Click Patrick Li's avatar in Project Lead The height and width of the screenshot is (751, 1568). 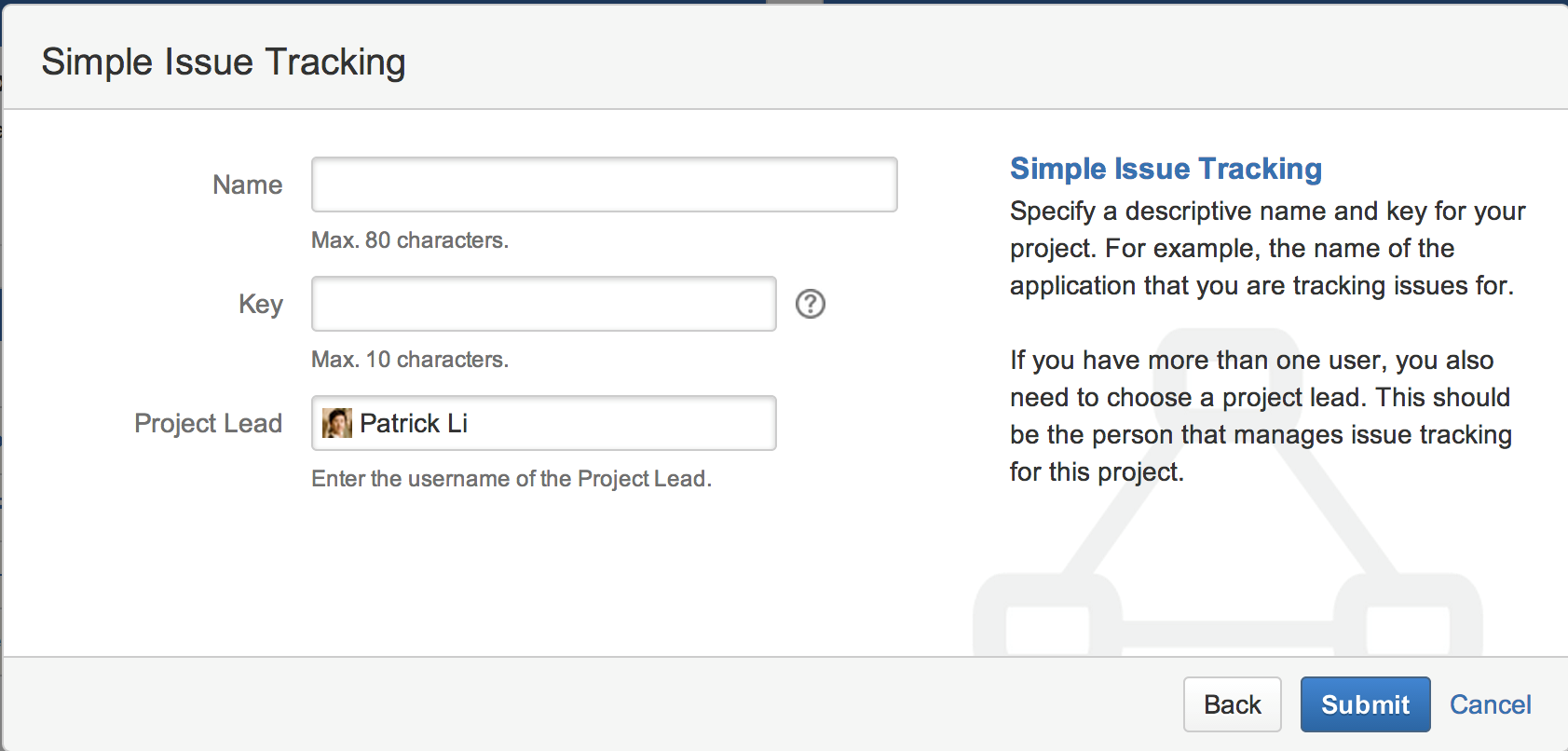[337, 423]
